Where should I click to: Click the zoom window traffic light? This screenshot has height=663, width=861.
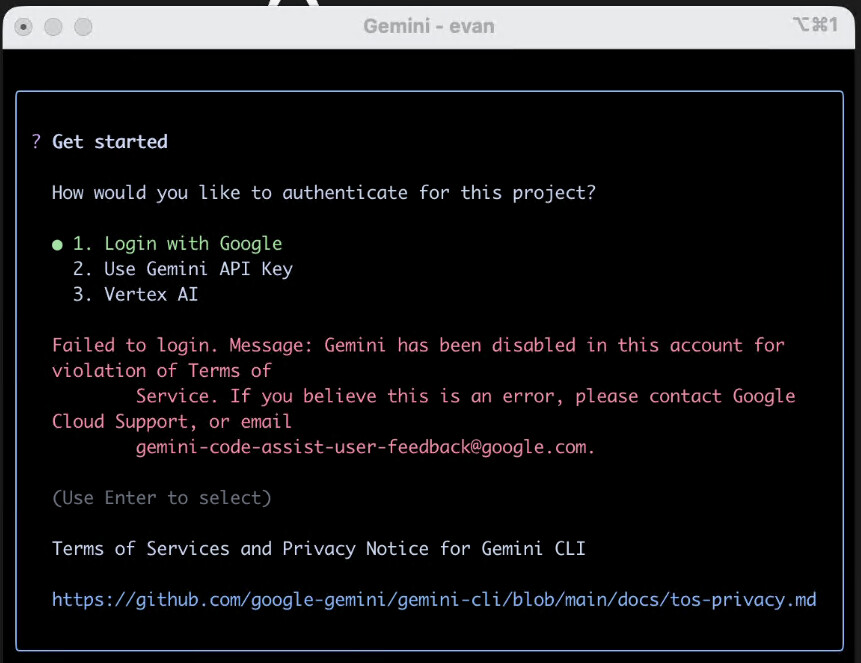click(x=83, y=26)
